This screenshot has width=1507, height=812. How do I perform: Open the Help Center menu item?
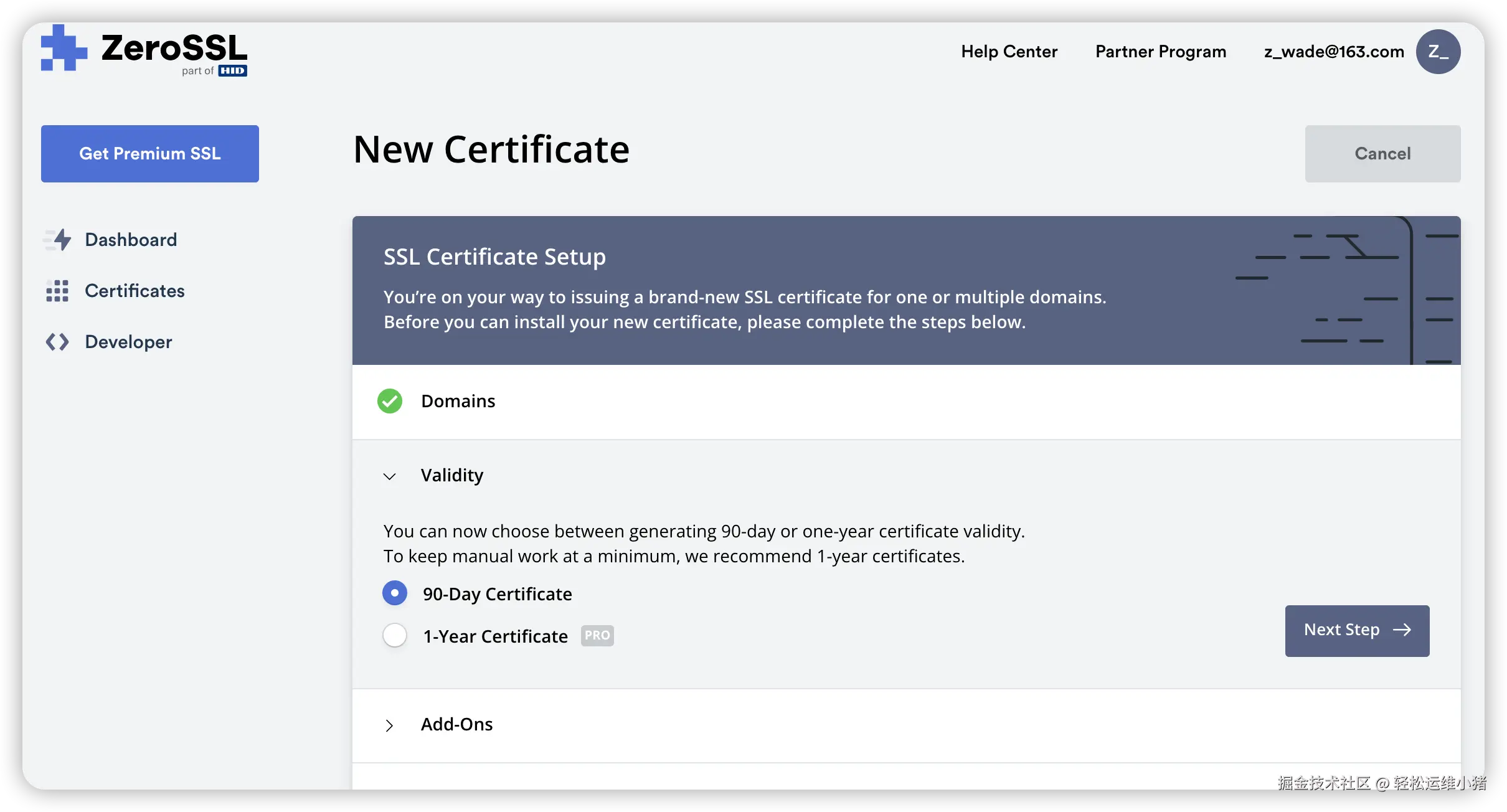point(1009,52)
